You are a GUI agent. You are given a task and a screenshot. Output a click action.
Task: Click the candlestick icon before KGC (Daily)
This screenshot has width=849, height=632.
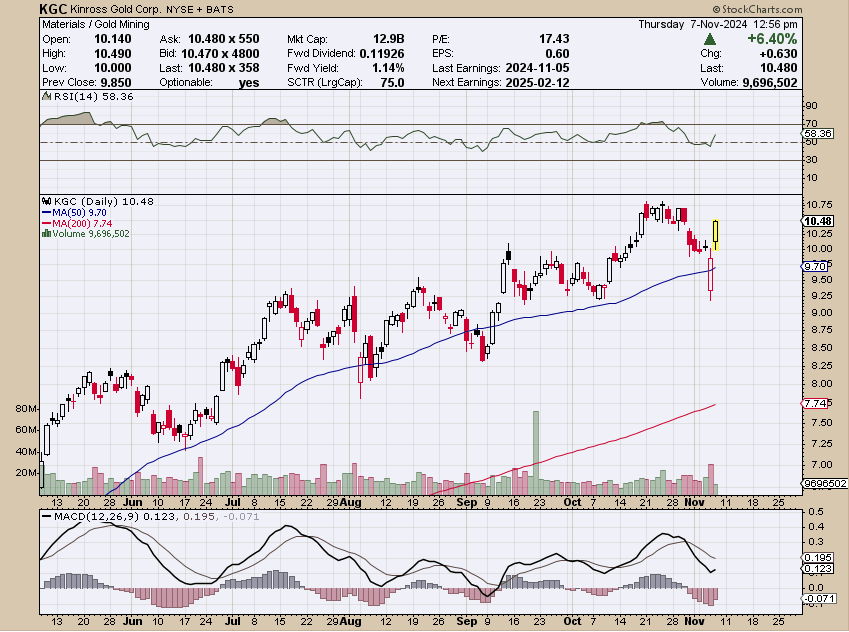[47, 201]
